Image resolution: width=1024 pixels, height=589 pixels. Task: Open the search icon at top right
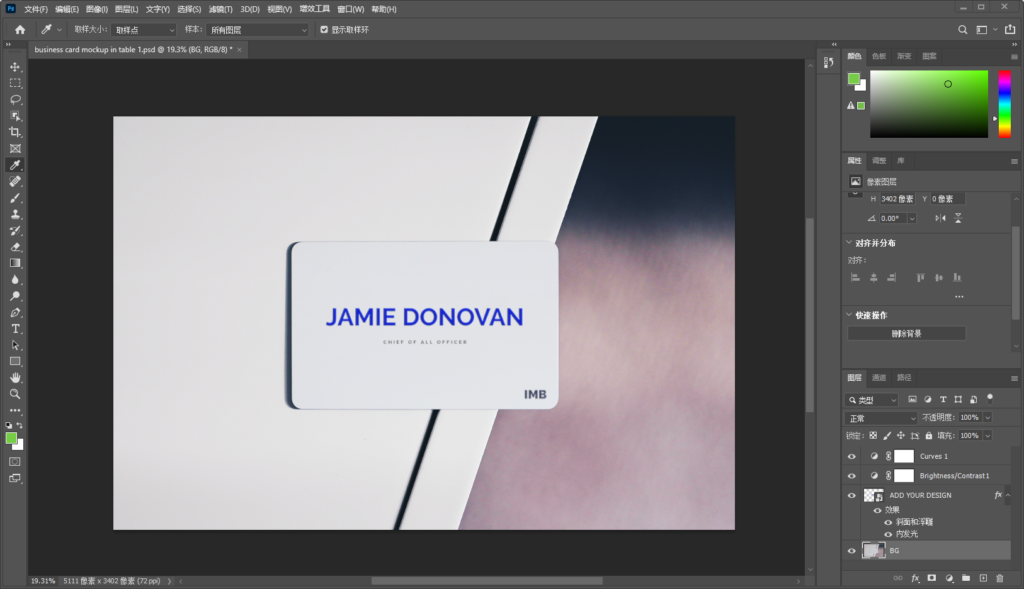(963, 29)
